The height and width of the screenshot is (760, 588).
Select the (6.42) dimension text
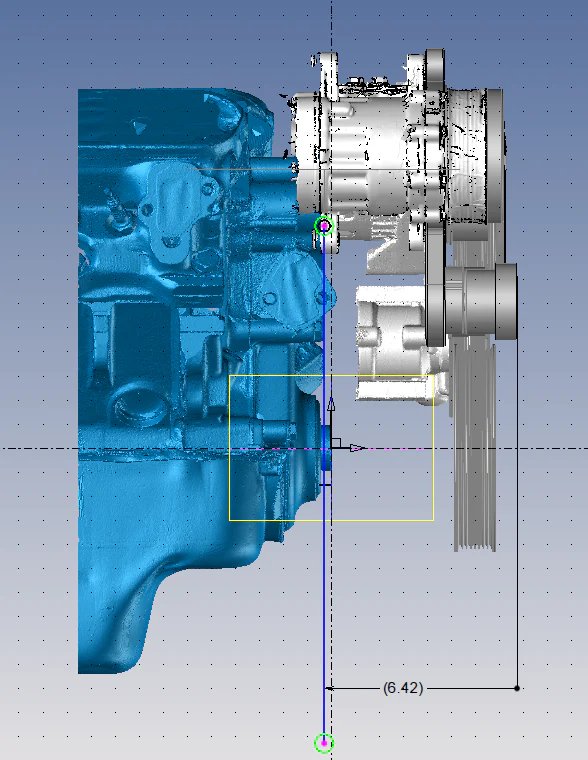[403, 688]
